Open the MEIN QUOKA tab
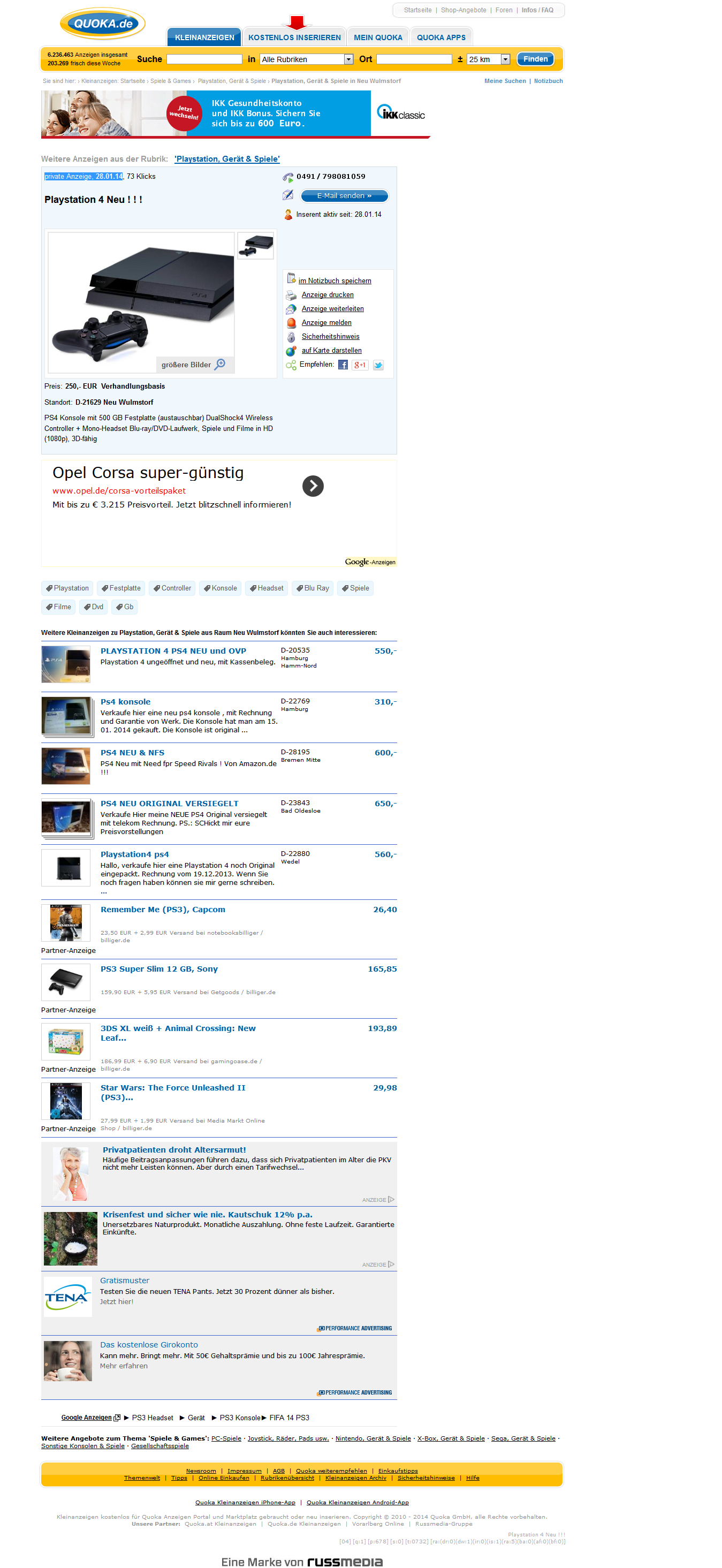 (x=378, y=37)
